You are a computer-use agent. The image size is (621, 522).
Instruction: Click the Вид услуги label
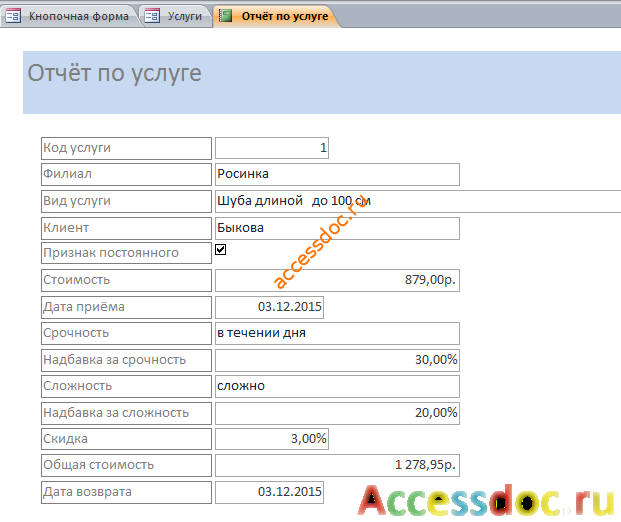(126, 201)
